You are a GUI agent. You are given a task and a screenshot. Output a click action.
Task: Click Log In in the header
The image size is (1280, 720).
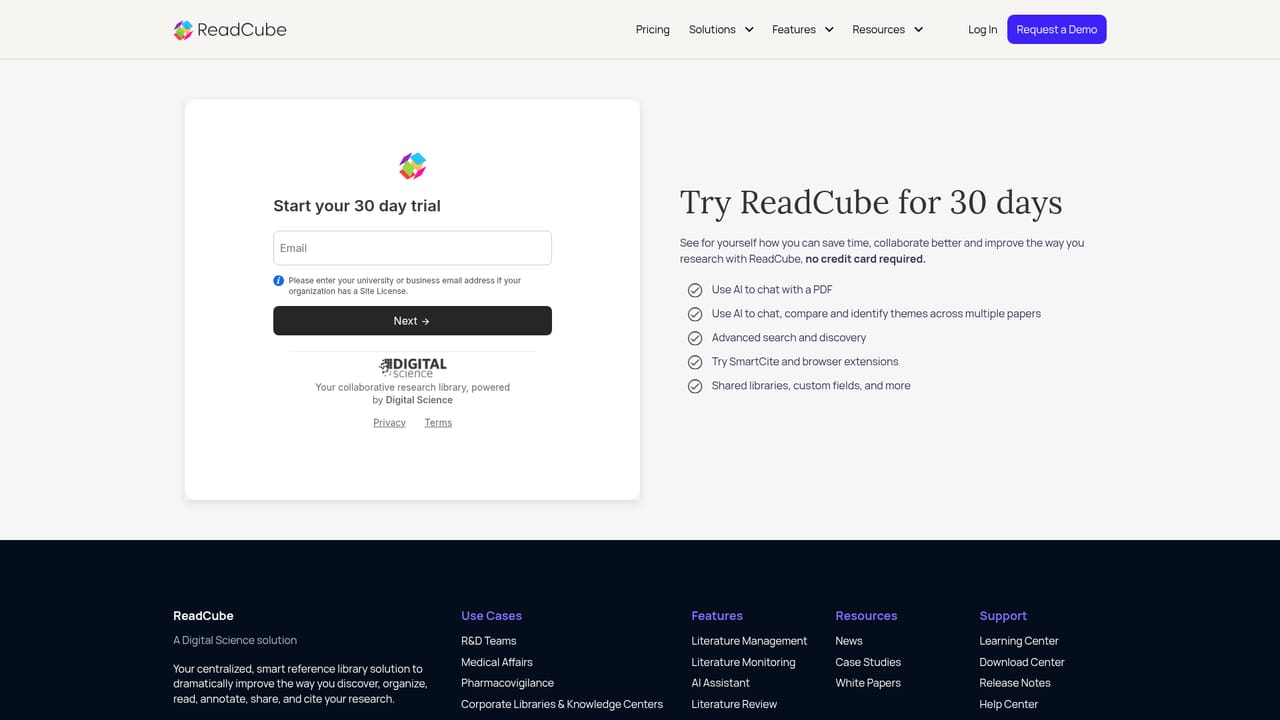982,30
